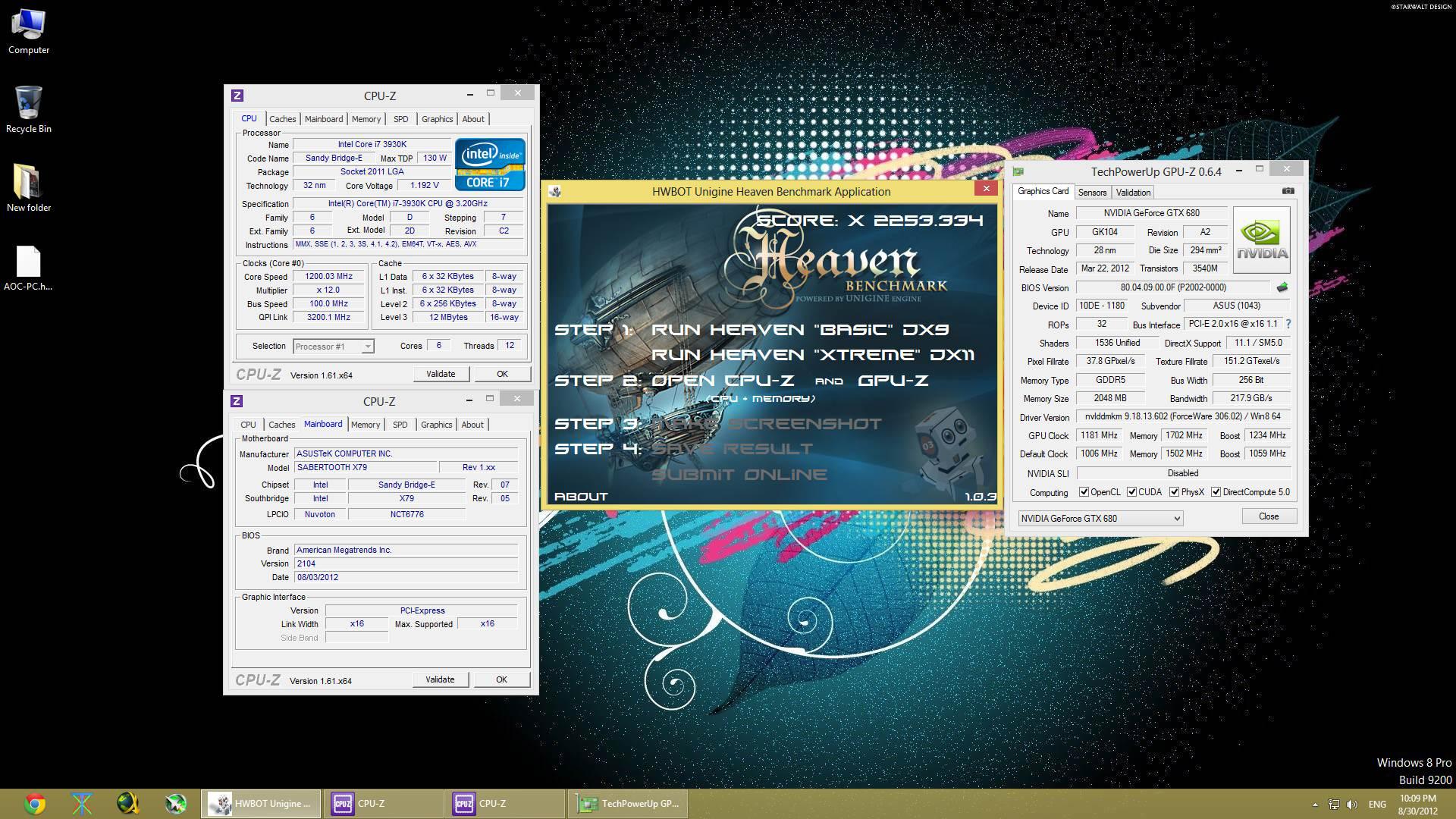
Task: Open the Computer desktop icon
Action: click(29, 32)
